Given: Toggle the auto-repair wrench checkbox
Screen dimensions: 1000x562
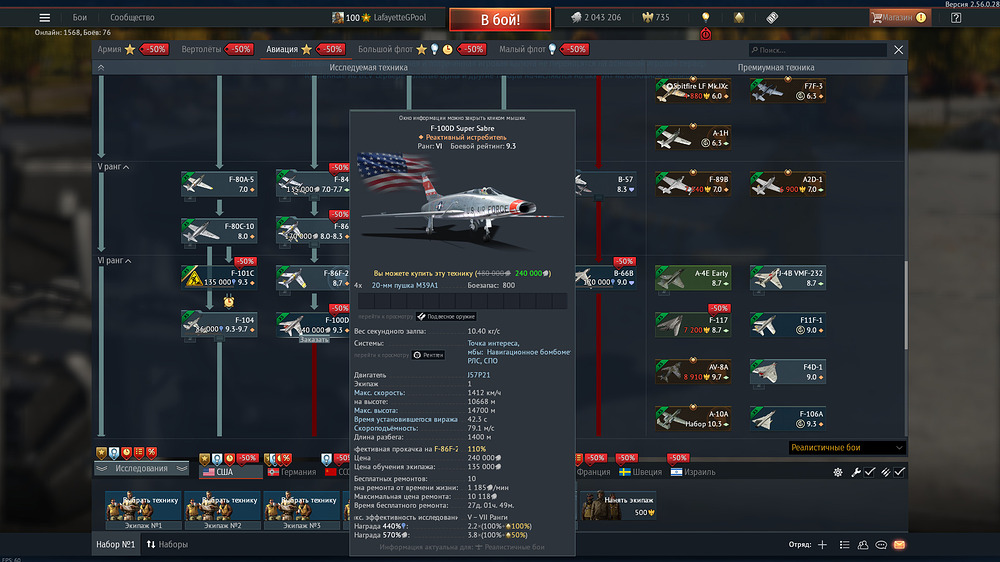Looking at the screenshot, I should [870, 472].
